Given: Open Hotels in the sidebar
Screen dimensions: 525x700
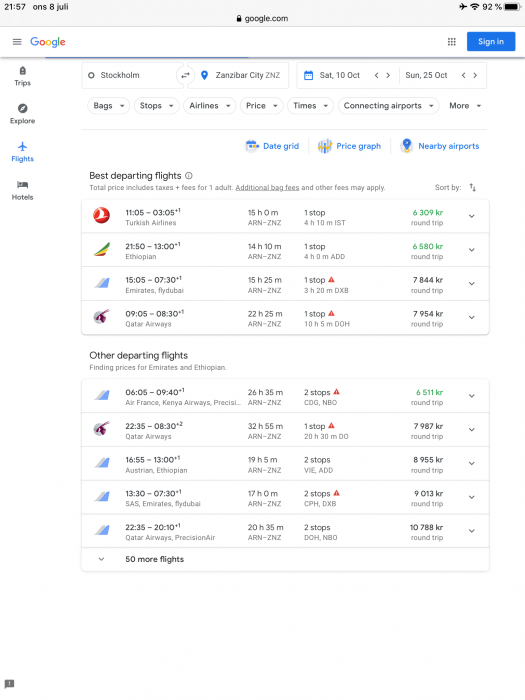Looking at the screenshot, I should 22,190.
